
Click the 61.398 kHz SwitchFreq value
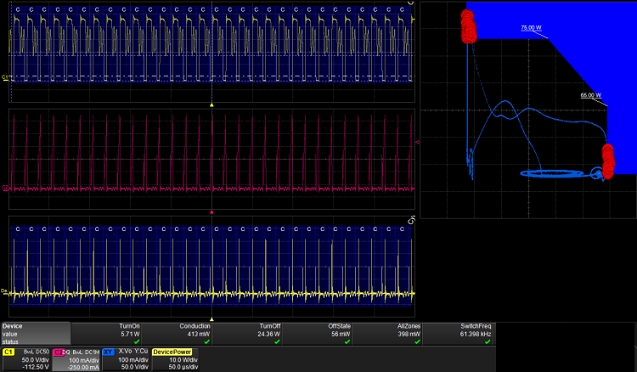point(475,334)
